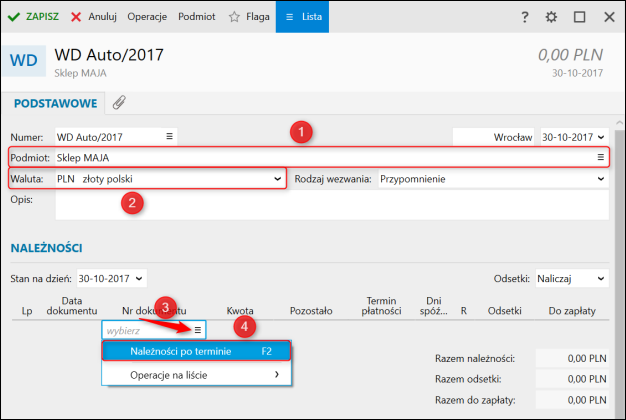Open the attachments paperclip tab
This screenshot has height=420, width=626.
coord(118,102)
